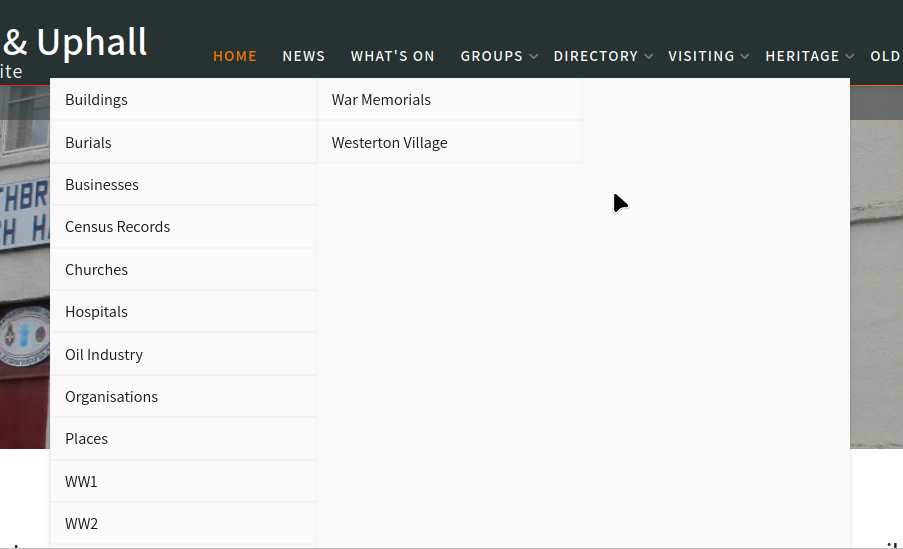Open the What's On page

coord(392,56)
